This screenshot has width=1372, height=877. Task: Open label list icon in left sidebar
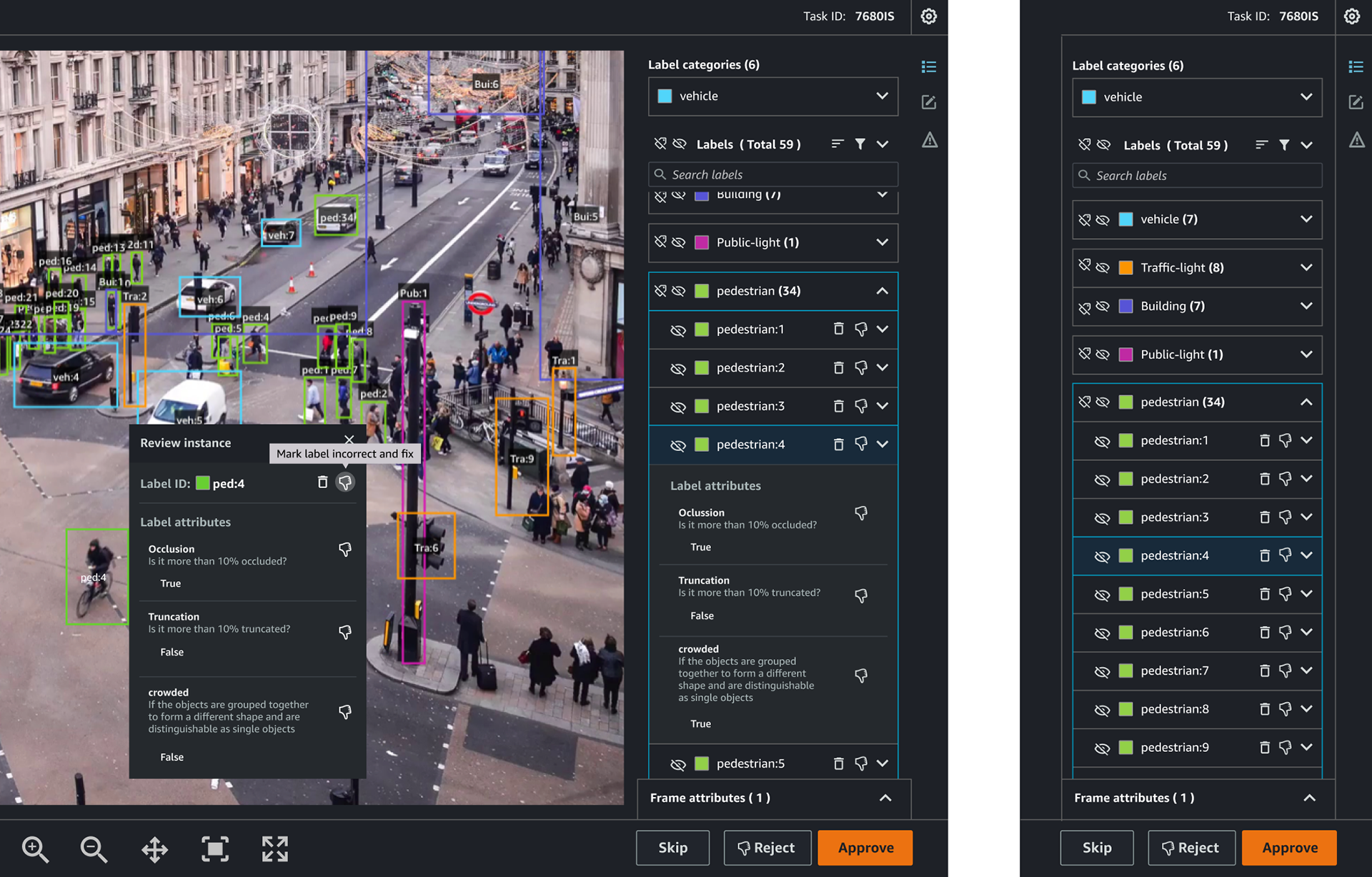[x=928, y=66]
